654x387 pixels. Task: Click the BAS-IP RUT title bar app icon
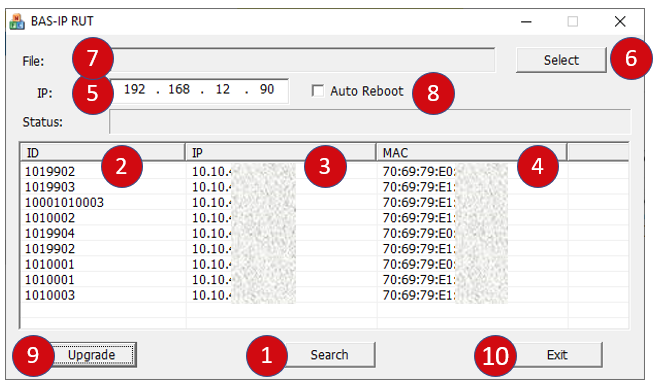click(x=17, y=22)
